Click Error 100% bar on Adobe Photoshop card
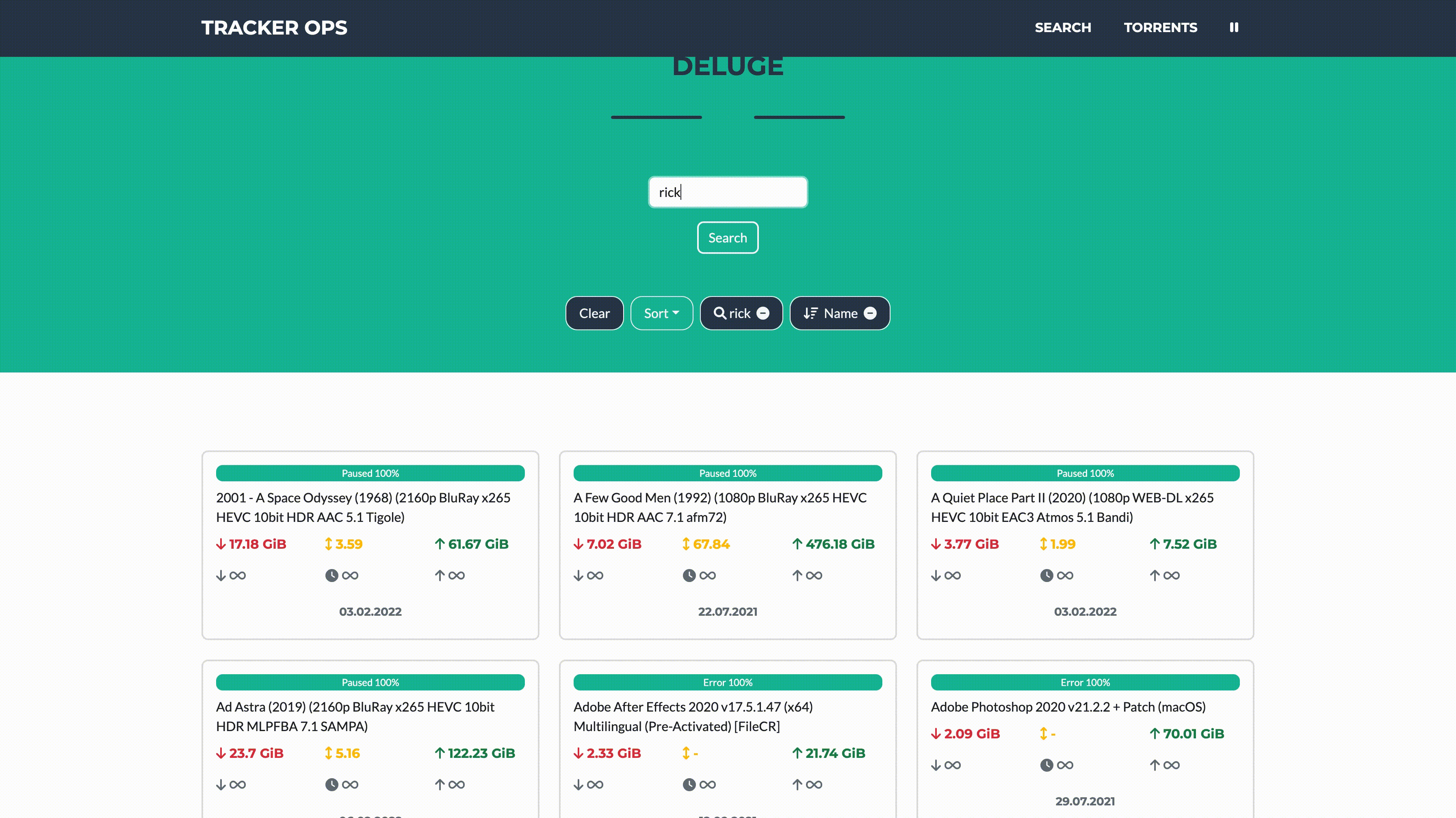 pyautogui.click(x=1085, y=682)
